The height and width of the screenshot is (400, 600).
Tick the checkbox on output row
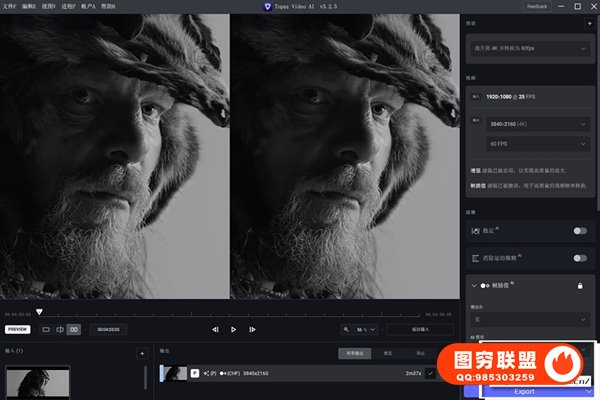430,373
